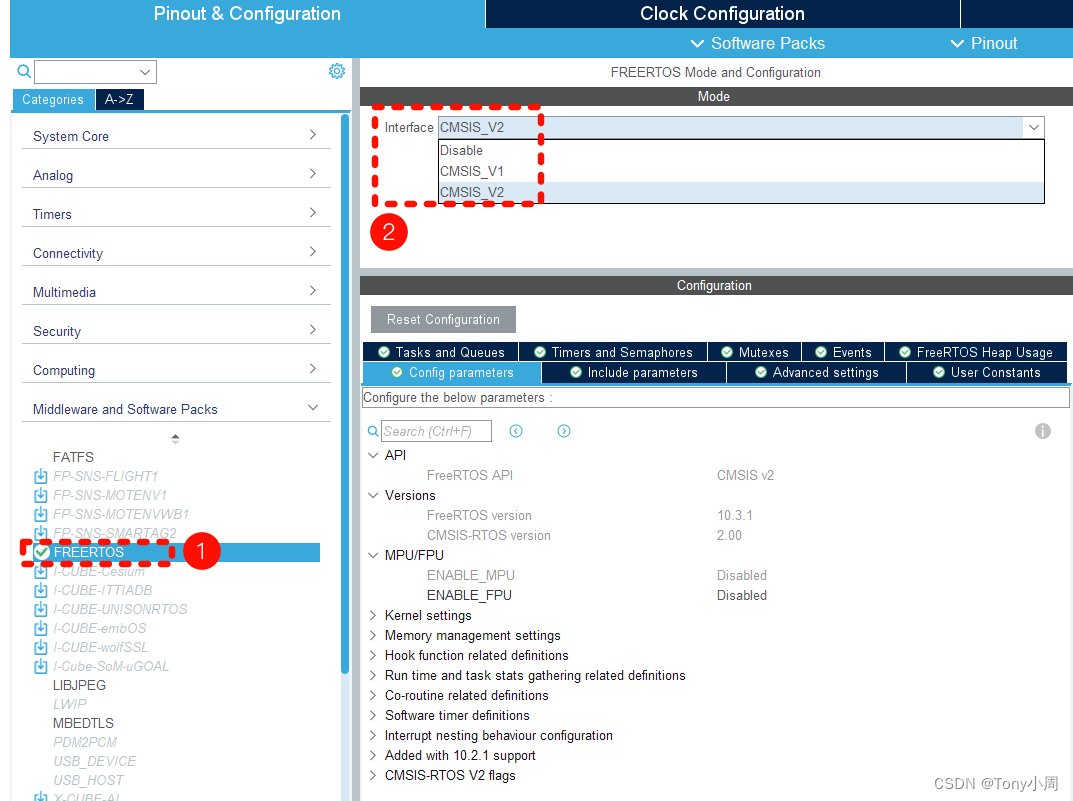1073x801 pixels.
Task: Click the categories list vertical scrollbar
Action: click(345, 393)
